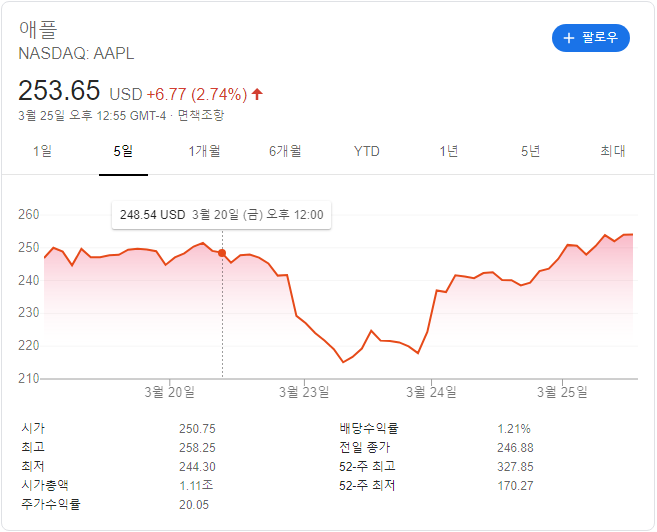Viewport: 657px width, 532px height.
Task: Click the 시가 value 250.75
Action: tap(197, 429)
